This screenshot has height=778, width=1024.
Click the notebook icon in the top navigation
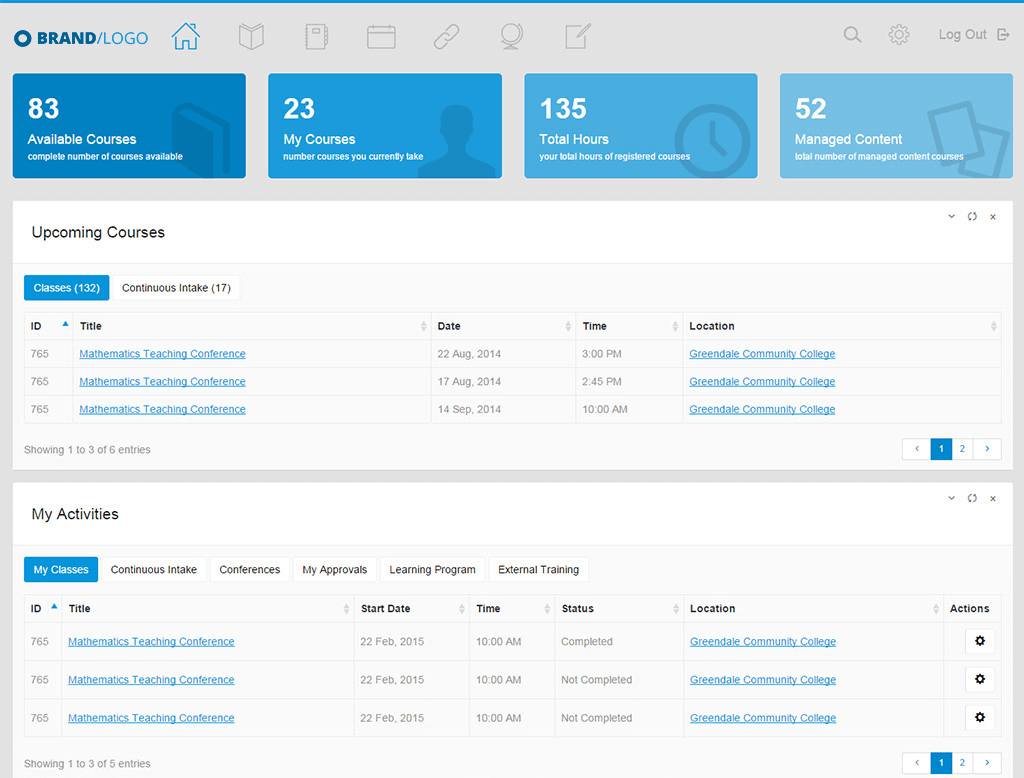click(316, 37)
